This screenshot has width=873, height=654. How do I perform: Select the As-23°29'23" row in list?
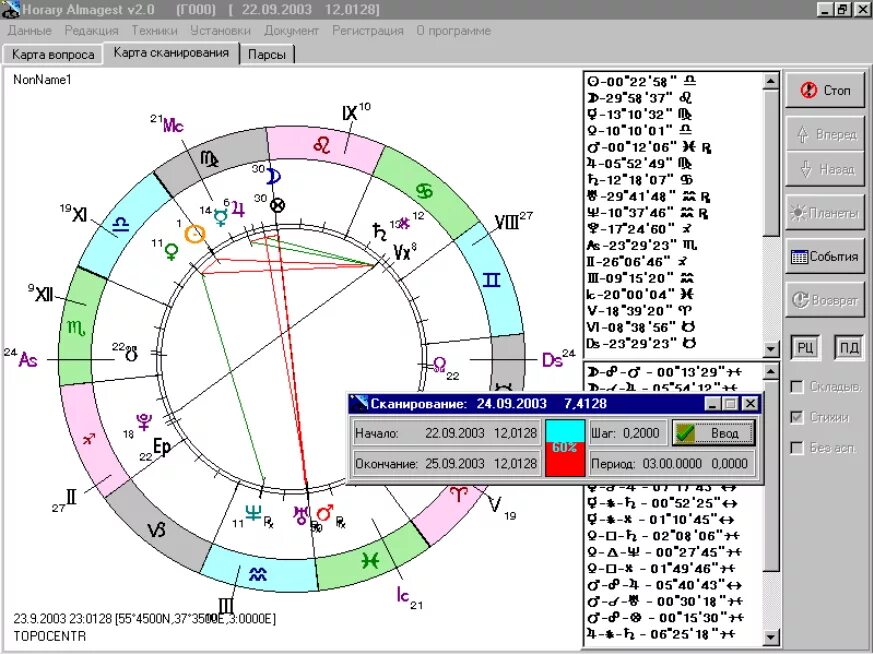click(642, 245)
